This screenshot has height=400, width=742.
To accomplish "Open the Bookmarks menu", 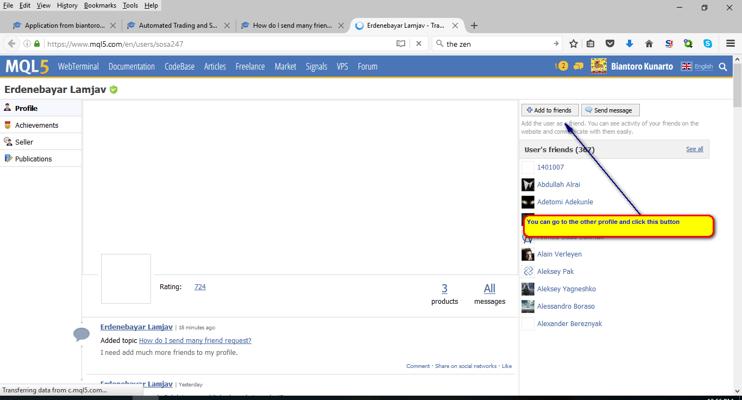I will [x=99, y=5].
